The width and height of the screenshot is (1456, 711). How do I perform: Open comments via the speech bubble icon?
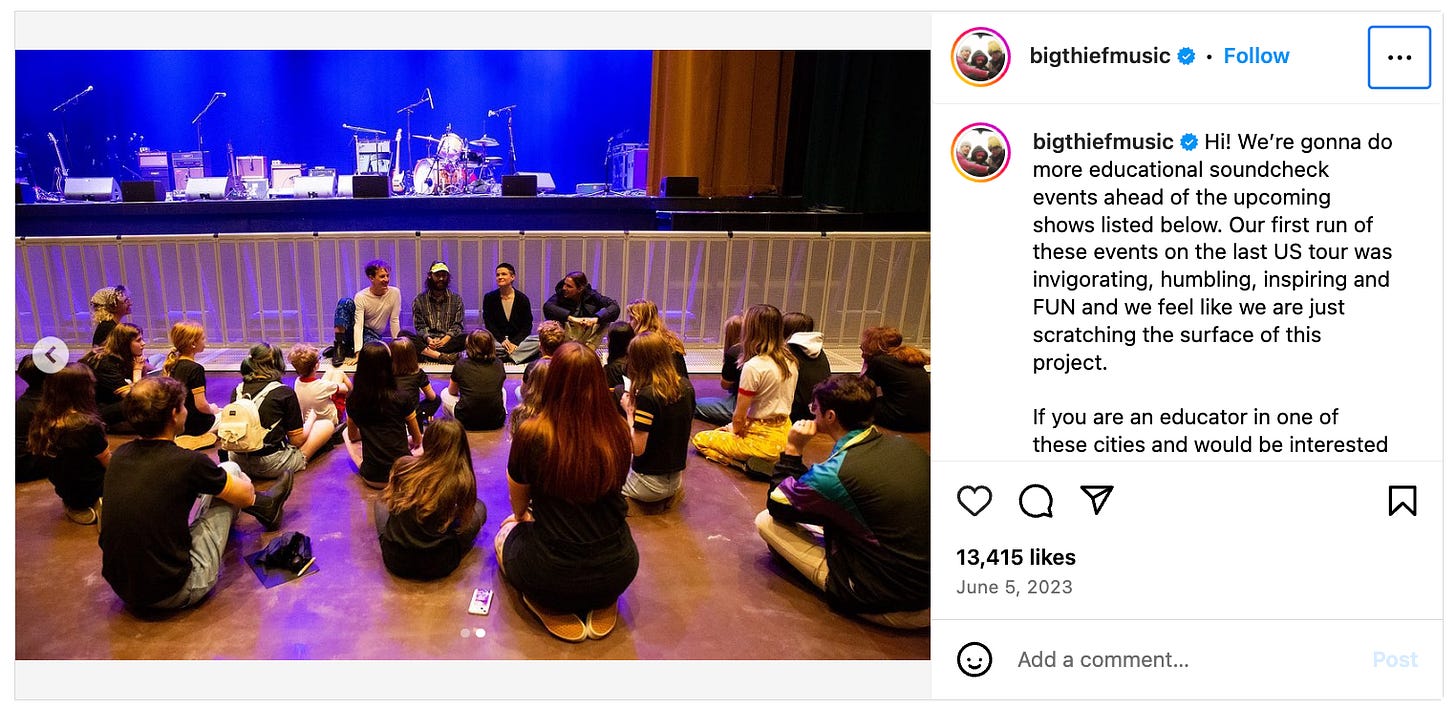point(1036,500)
